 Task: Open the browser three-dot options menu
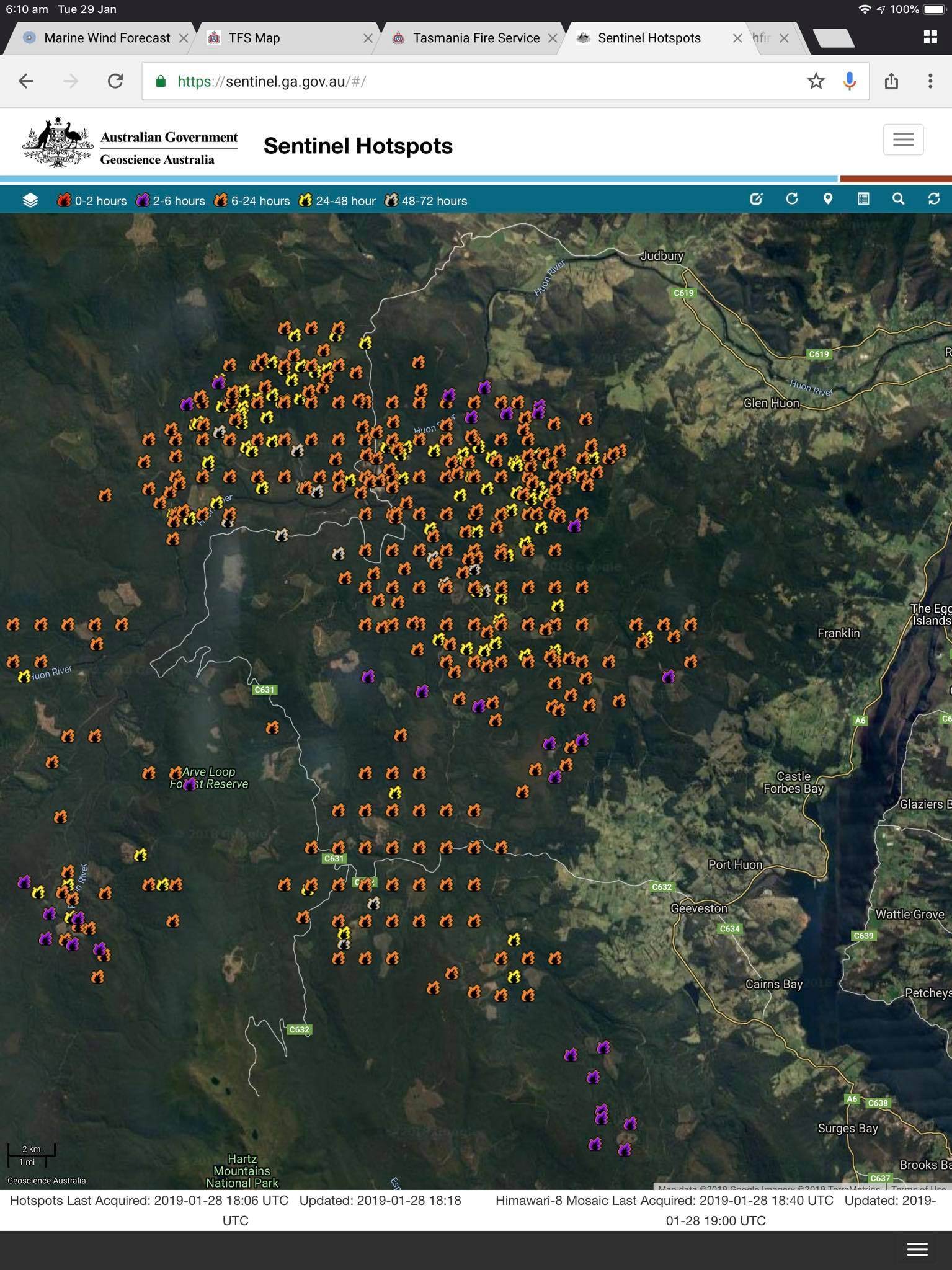click(930, 81)
